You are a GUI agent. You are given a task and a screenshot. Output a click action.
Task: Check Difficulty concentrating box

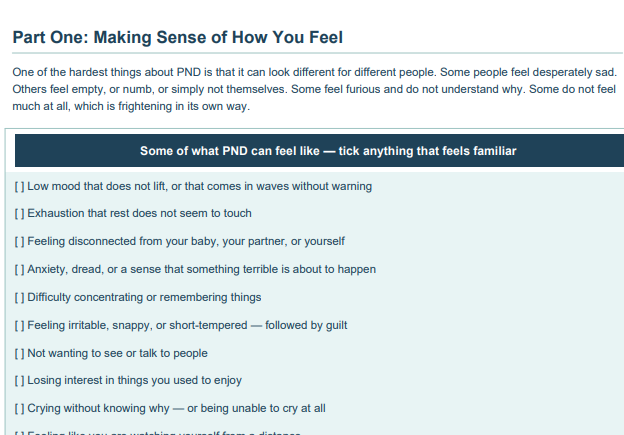coord(20,297)
